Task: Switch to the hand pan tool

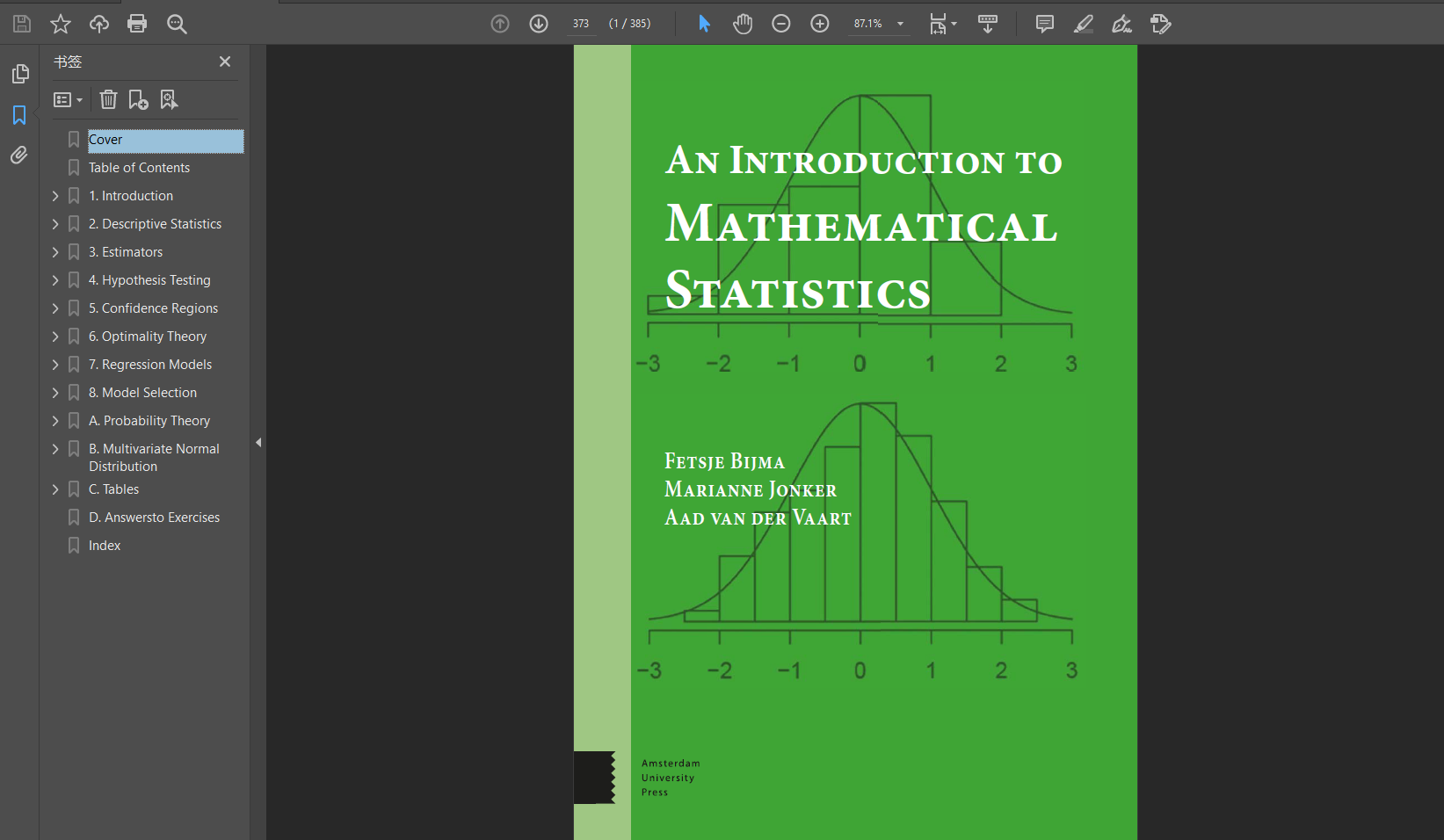Action: 743,24
